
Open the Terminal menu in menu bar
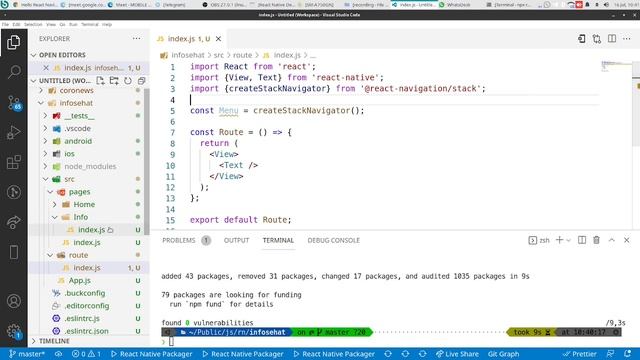[90, 24]
